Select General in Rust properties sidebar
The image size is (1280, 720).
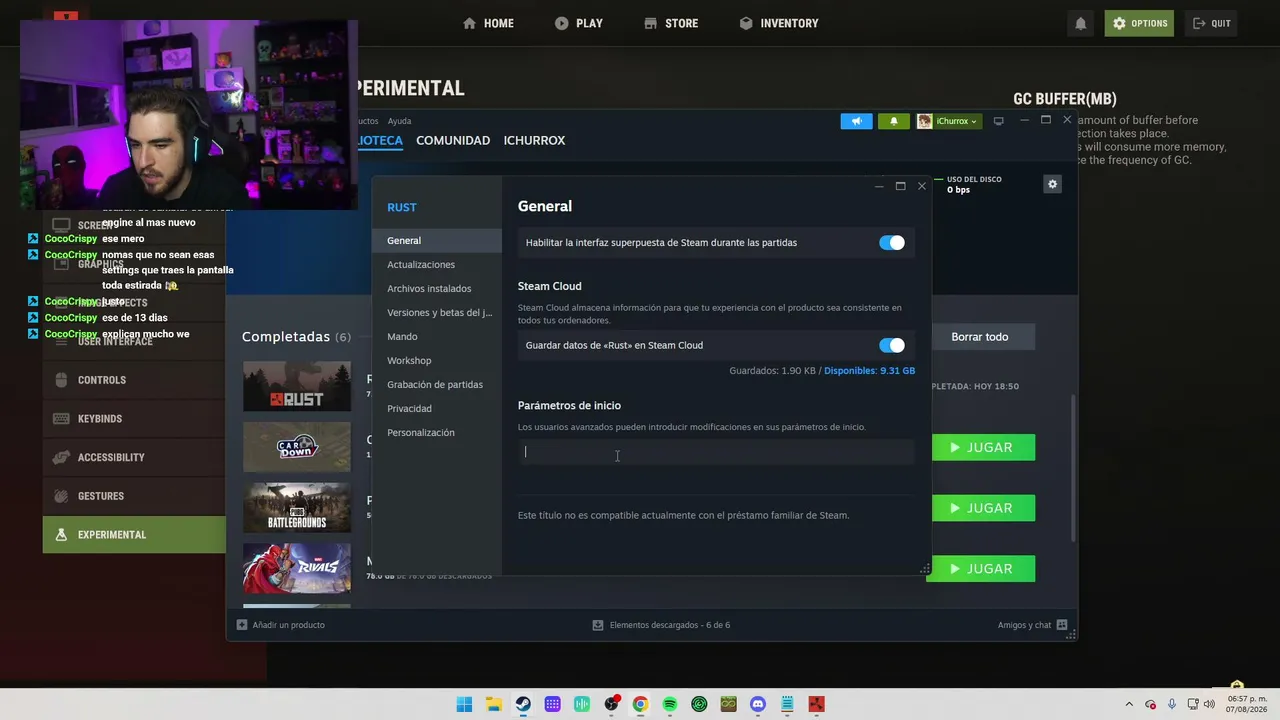[437, 241]
